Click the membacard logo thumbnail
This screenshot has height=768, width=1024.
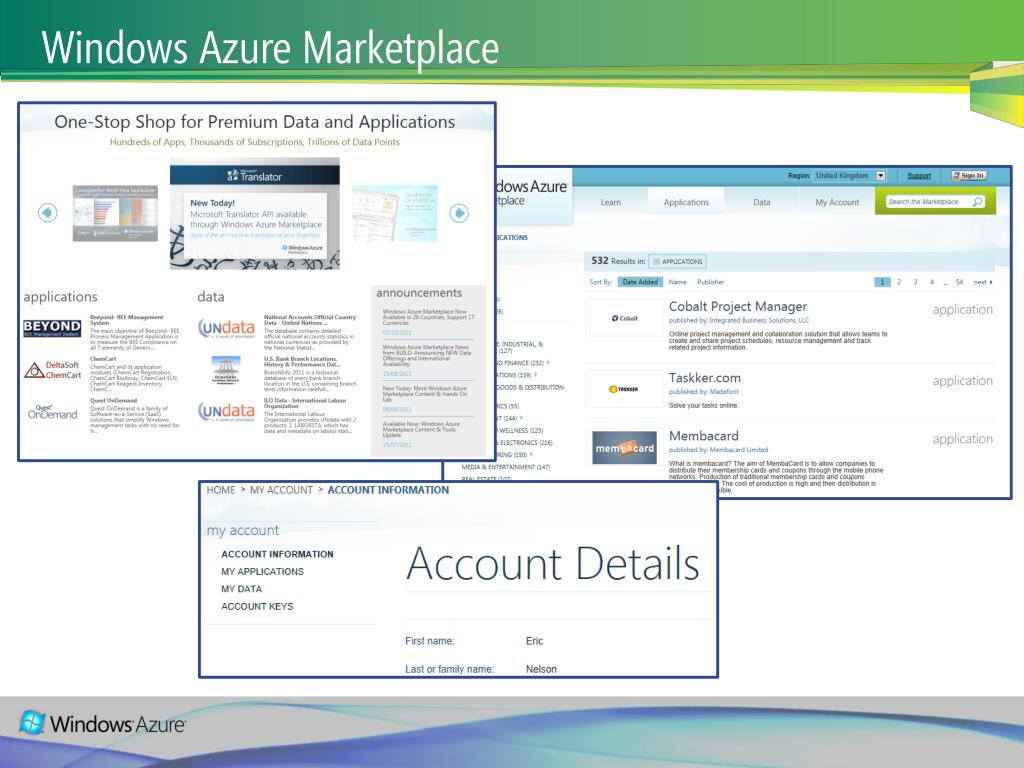coord(624,448)
